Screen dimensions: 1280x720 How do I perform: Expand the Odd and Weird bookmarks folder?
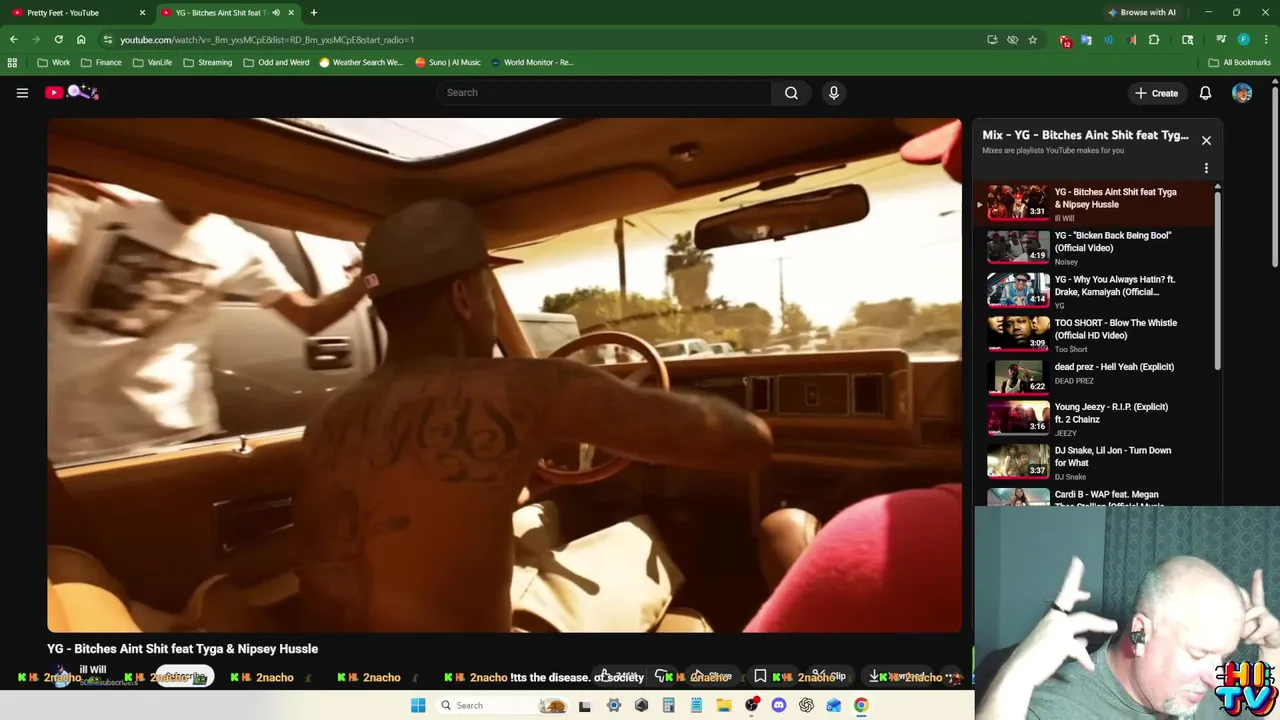pos(276,62)
